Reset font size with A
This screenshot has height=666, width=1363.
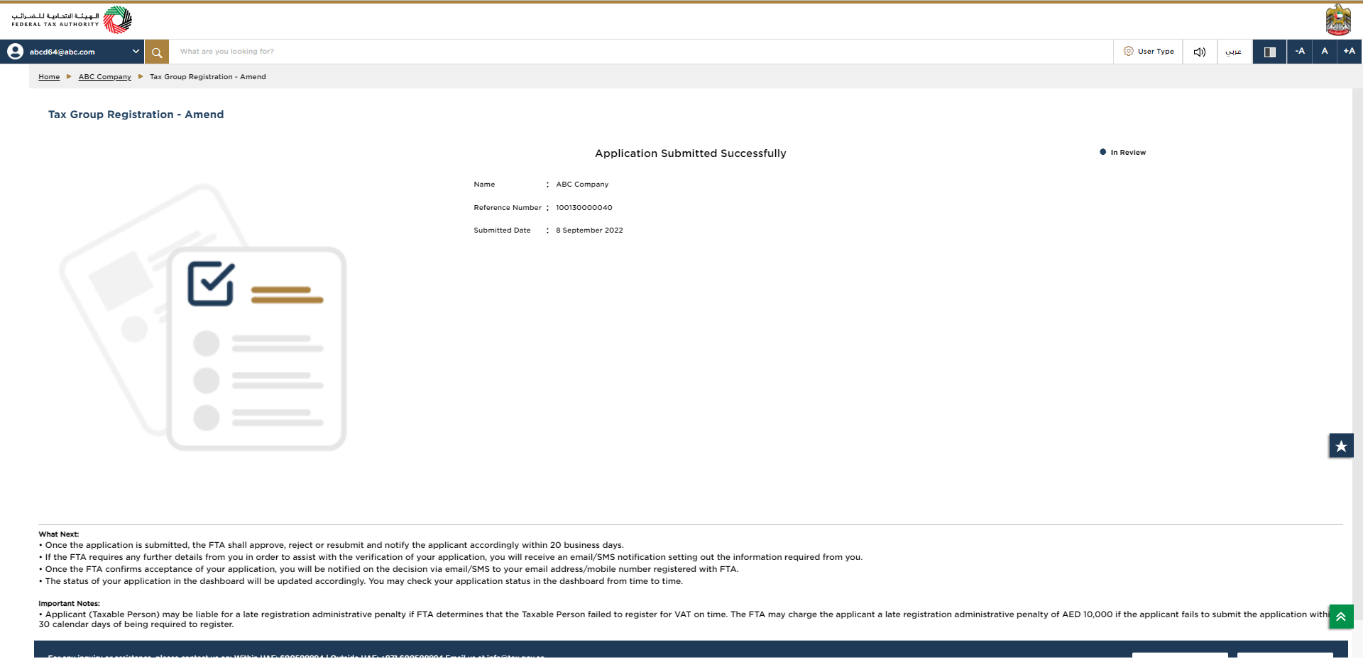click(x=1325, y=51)
